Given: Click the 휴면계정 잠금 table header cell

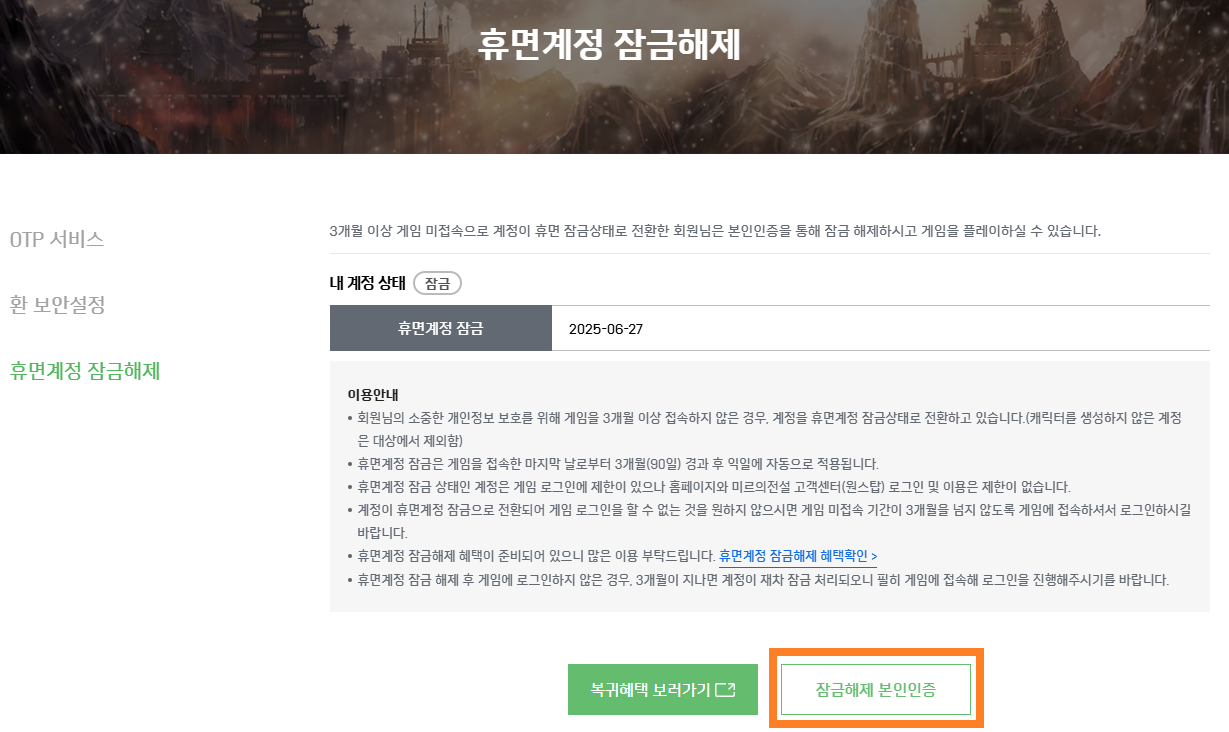Looking at the screenshot, I should [x=441, y=328].
